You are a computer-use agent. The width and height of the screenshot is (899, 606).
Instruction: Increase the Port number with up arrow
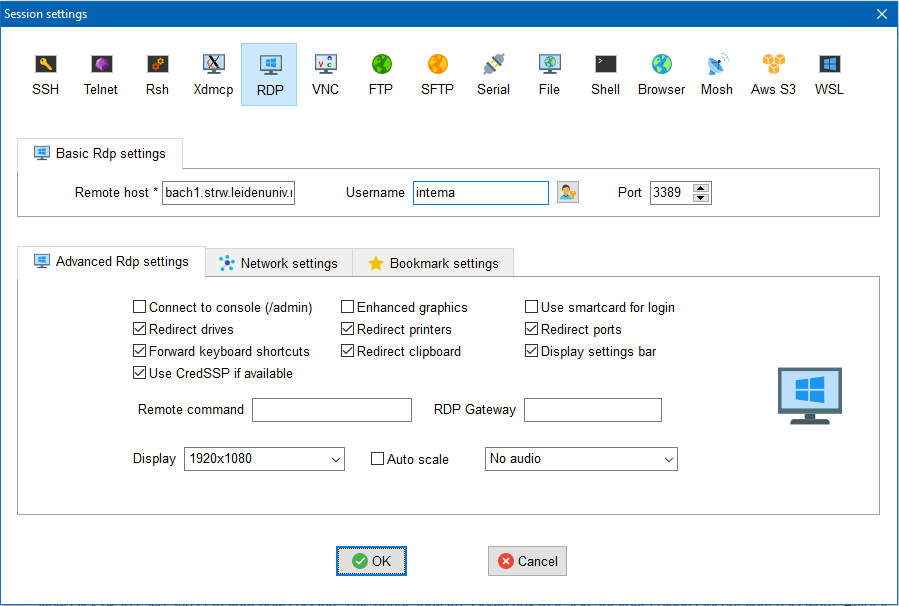coord(701,188)
